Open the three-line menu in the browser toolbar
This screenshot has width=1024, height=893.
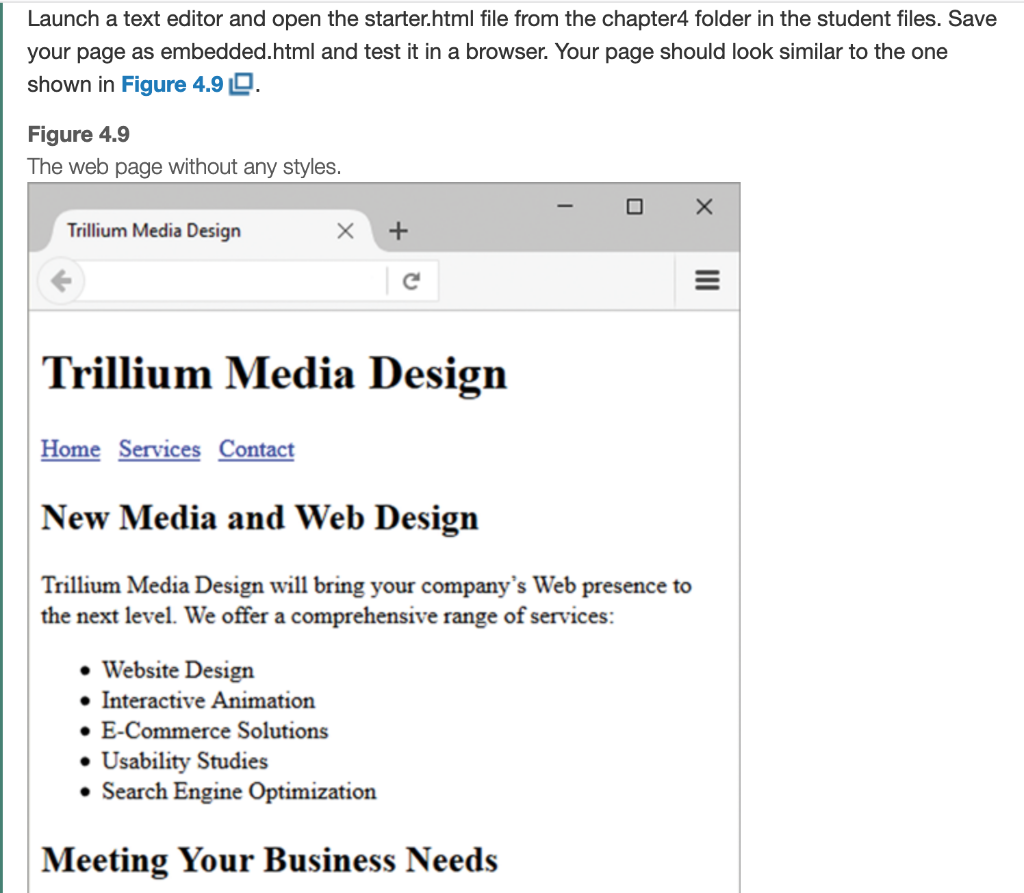point(706,281)
